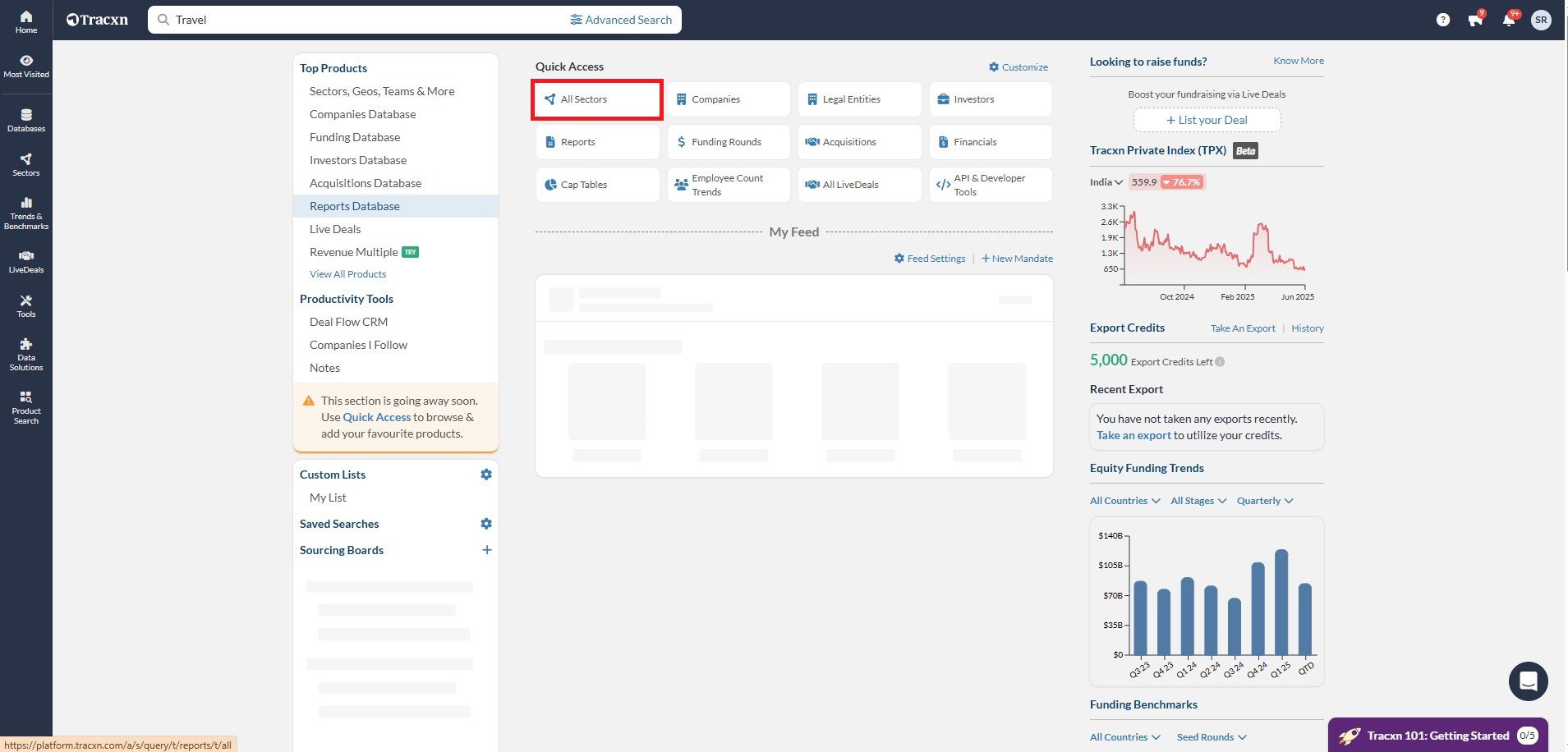Viewport: 1568px width, 752px height.
Task: Click the Trends & Benchmarks sidebar icon
Action: (26, 213)
